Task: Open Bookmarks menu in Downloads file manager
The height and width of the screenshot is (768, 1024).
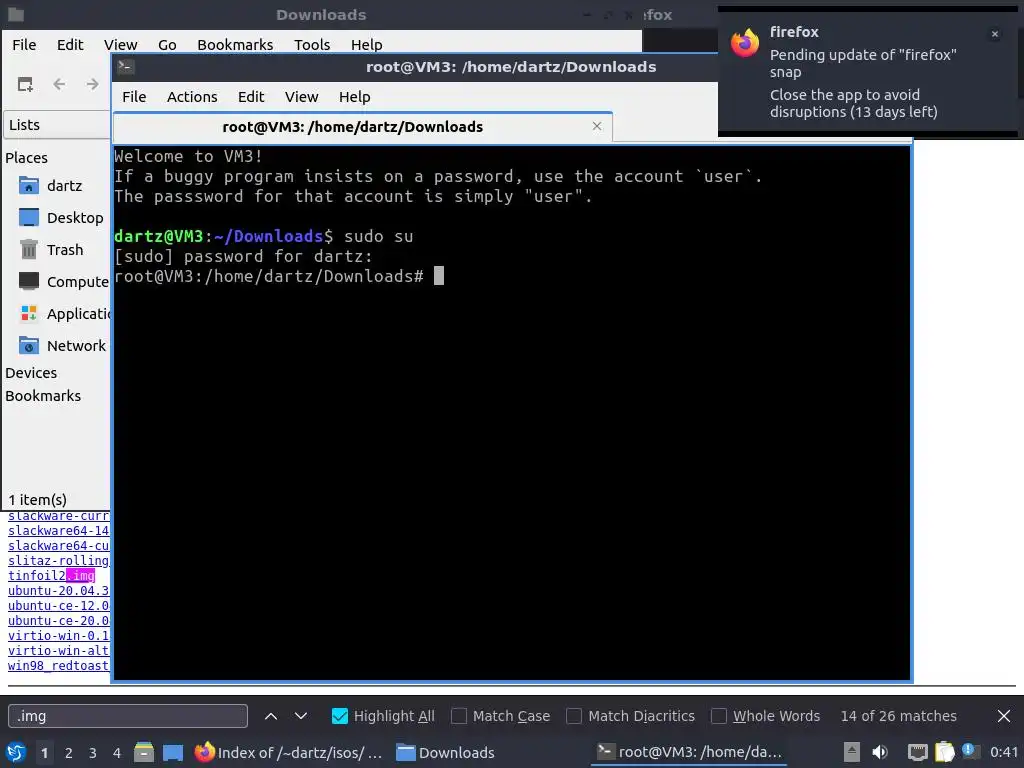Action: 235,44
